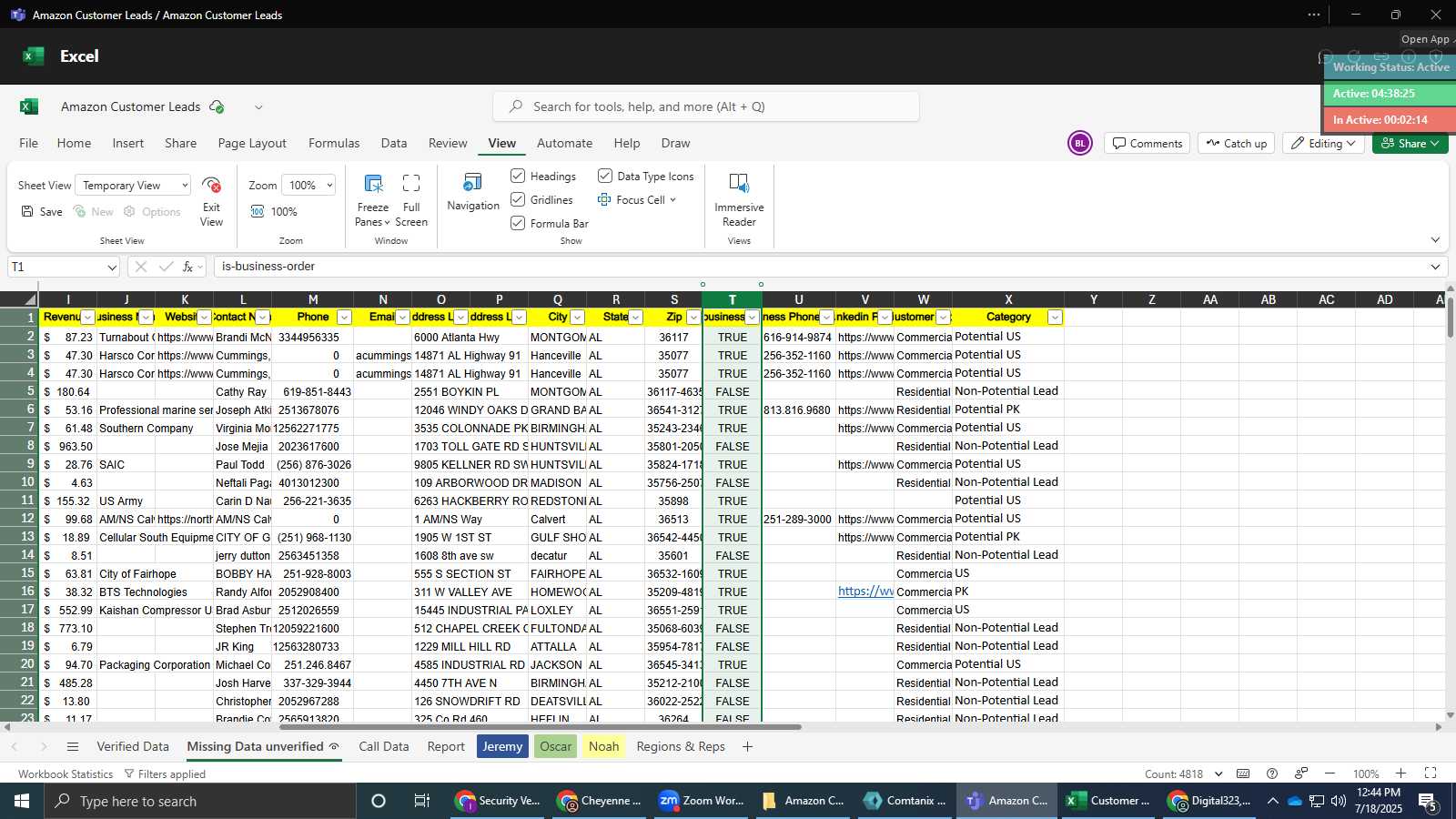Add a new sheet with plus icon
Image resolution: width=1456 pixels, height=819 pixels.
pos(747,746)
